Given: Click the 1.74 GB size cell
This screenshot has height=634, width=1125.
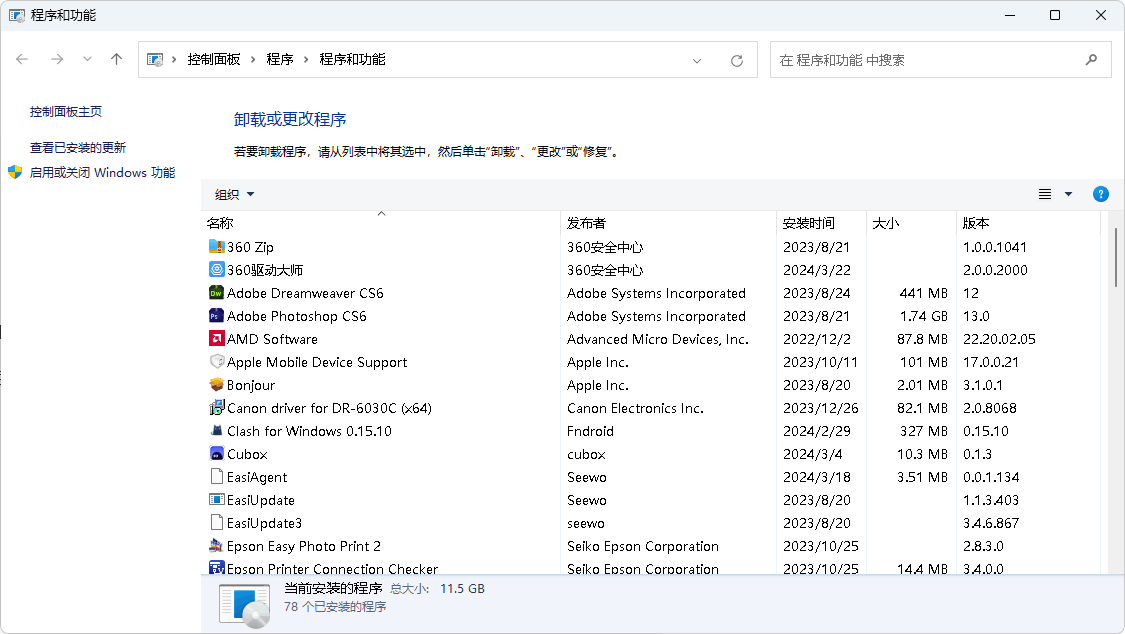Looking at the screenshot, I should tap(924, 316).
